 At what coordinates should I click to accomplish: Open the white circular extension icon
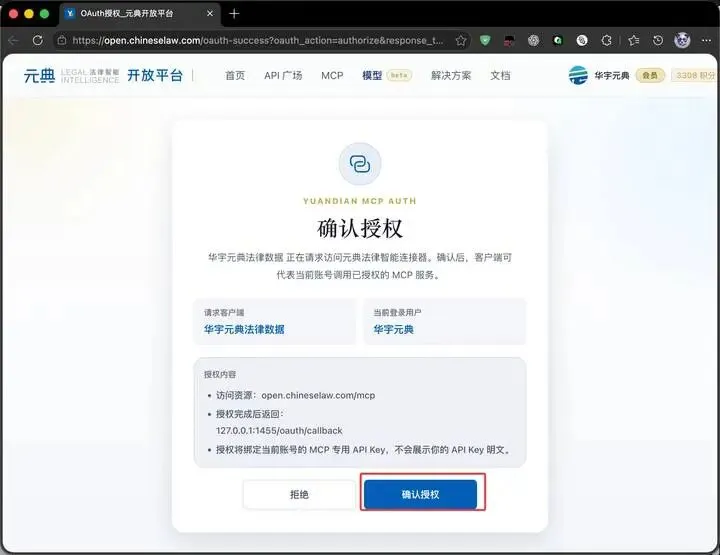pos(582,40)
